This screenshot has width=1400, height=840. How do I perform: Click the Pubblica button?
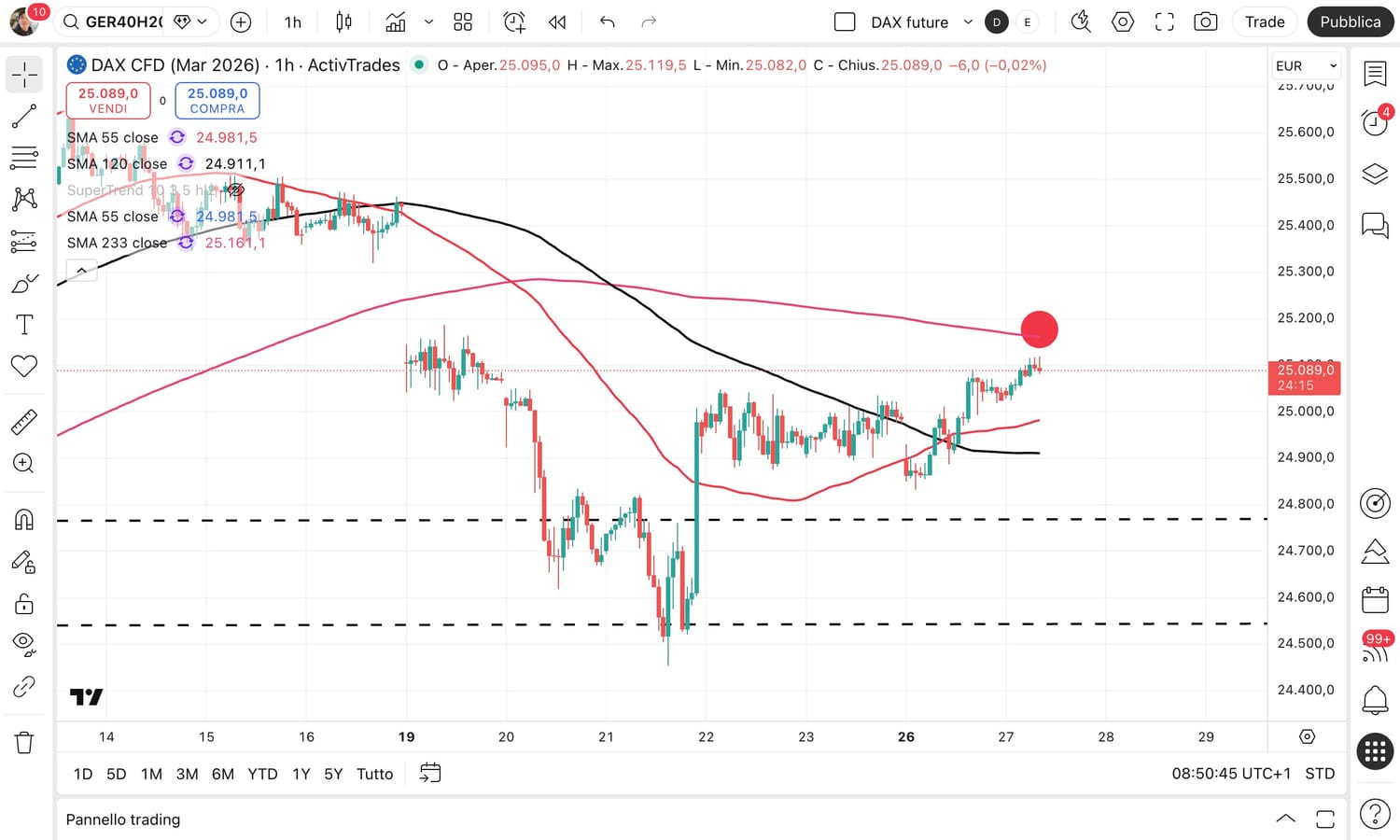pyautogui.click(x=1350, y=21)
